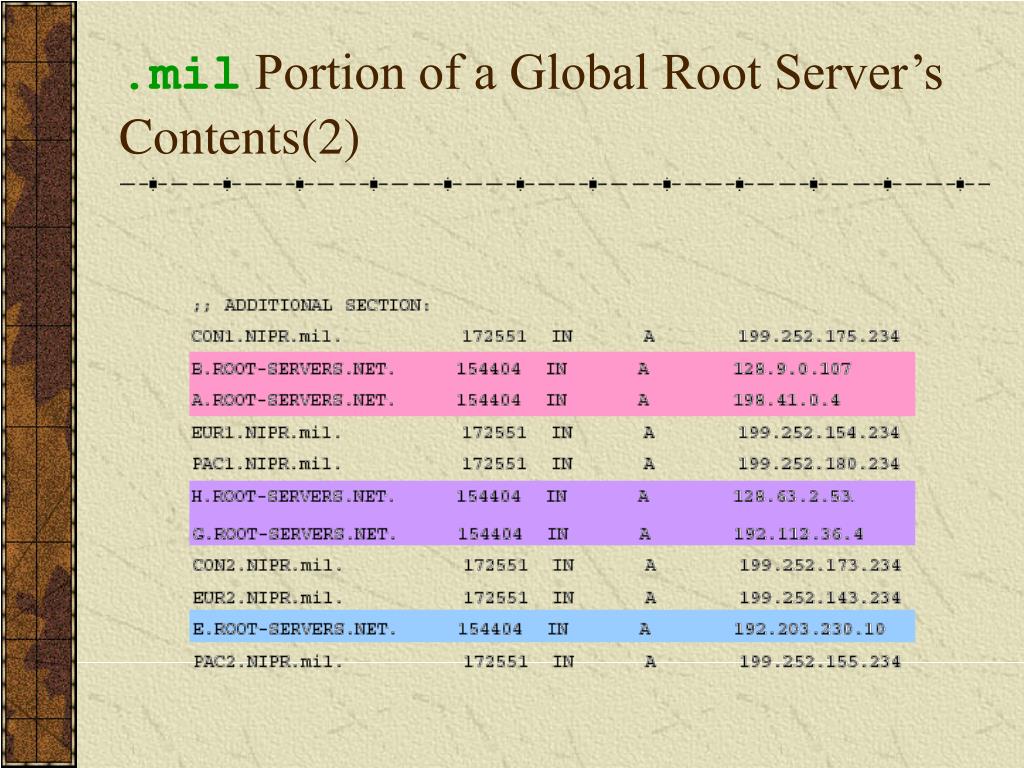The height and width of the screenshot is (768, 1024).
Task: Click the TTL 172551 in the CON1.NIPR.mil. row
Action: click(x=494, y=337)
